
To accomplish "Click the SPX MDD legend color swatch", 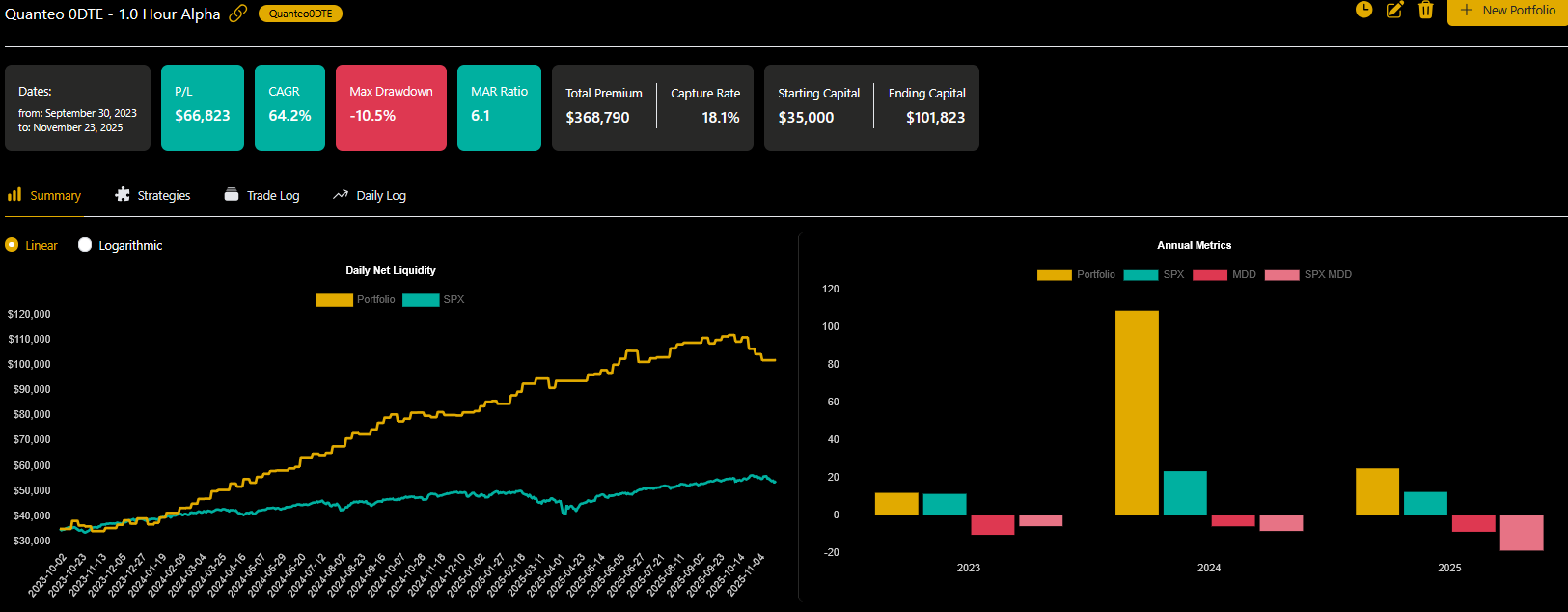I will [1281, 275].
